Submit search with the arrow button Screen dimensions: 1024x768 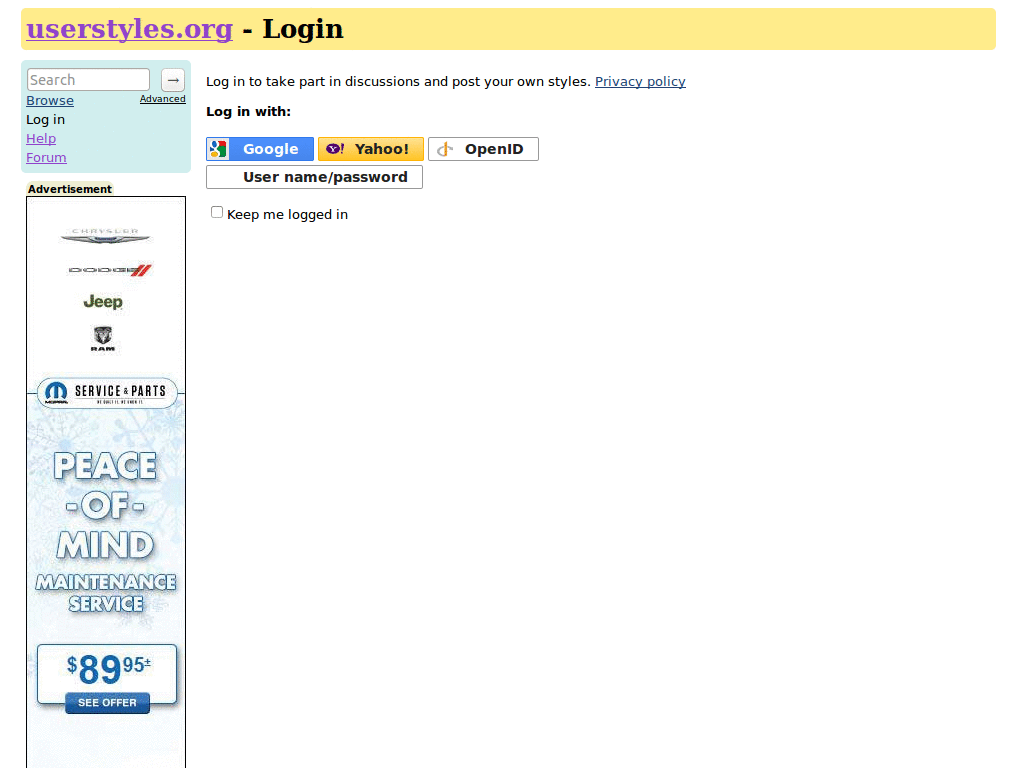173,80
